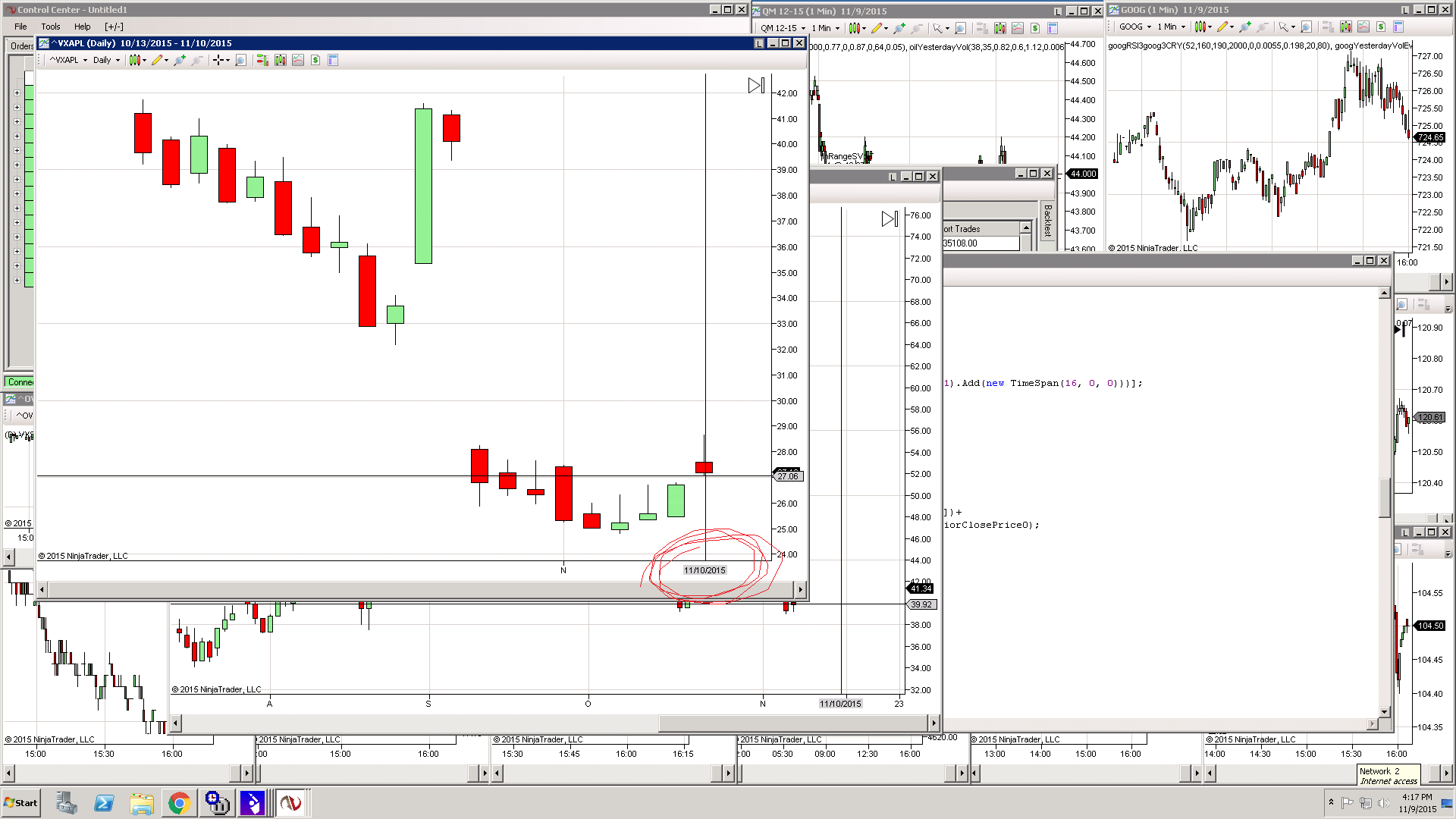
Task: Select the crosshair cursor tool in VXAPL chart
Action: 218,60
